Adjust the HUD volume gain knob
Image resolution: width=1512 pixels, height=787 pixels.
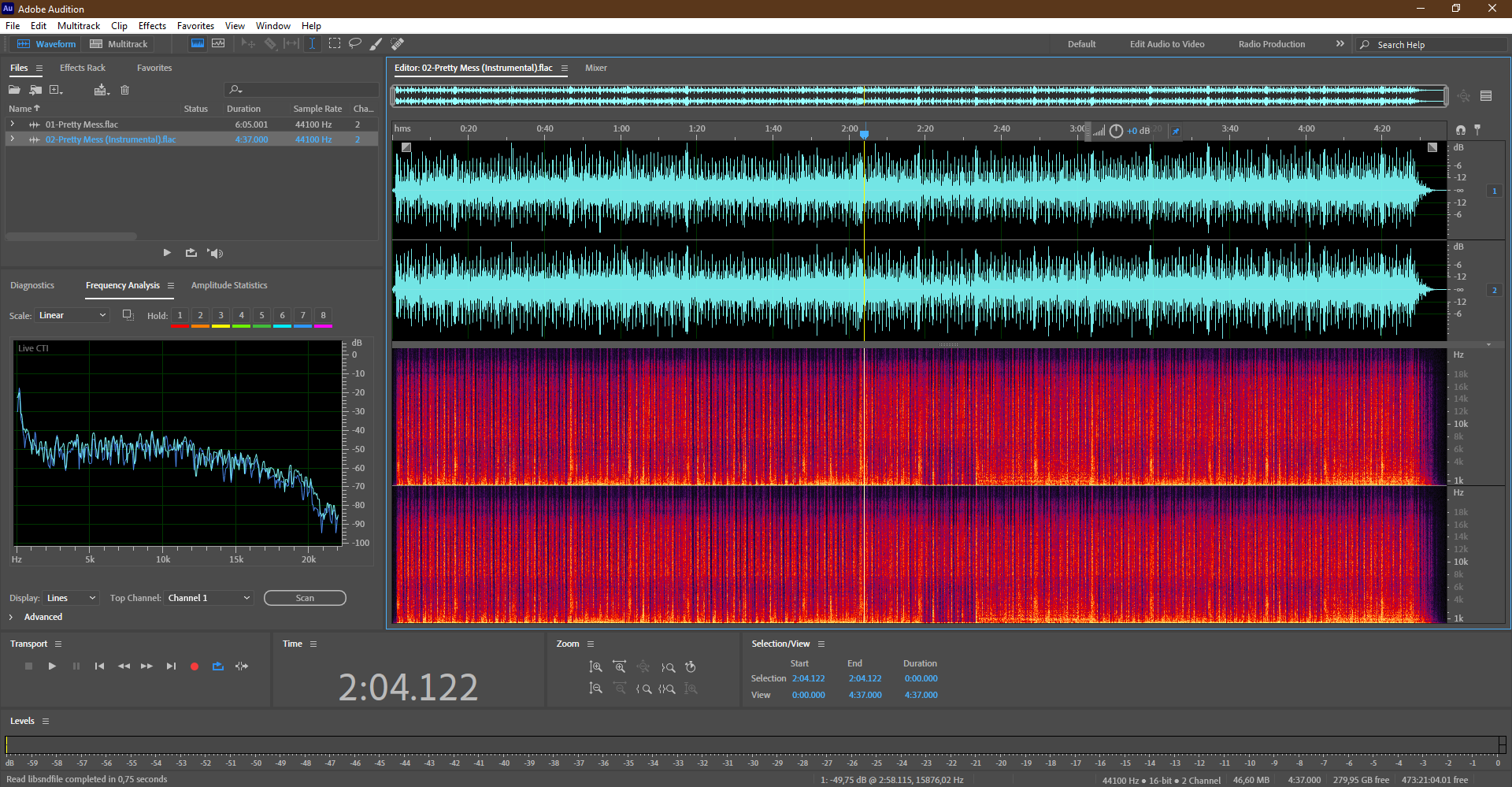point(1116,131)
